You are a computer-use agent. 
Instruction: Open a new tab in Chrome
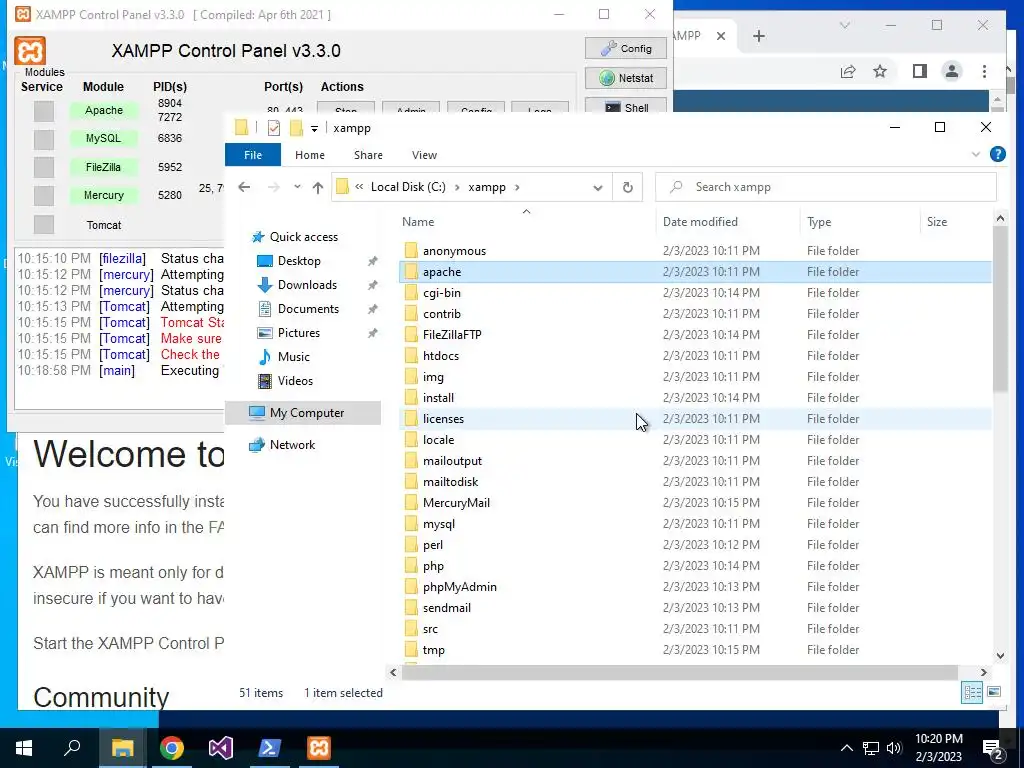tap(758, 37)
